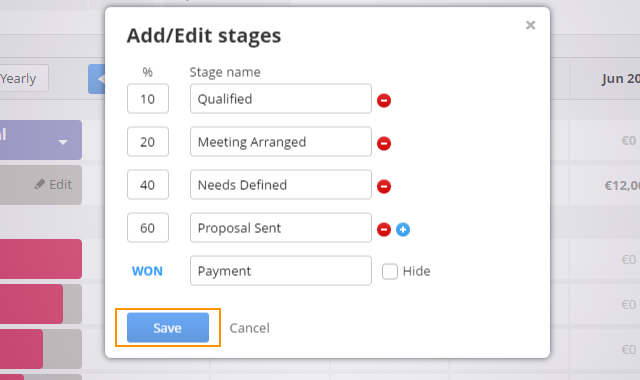The image size is (640, 380).
Task: Close the Add/Edit stages dialog
Action: 530,25
